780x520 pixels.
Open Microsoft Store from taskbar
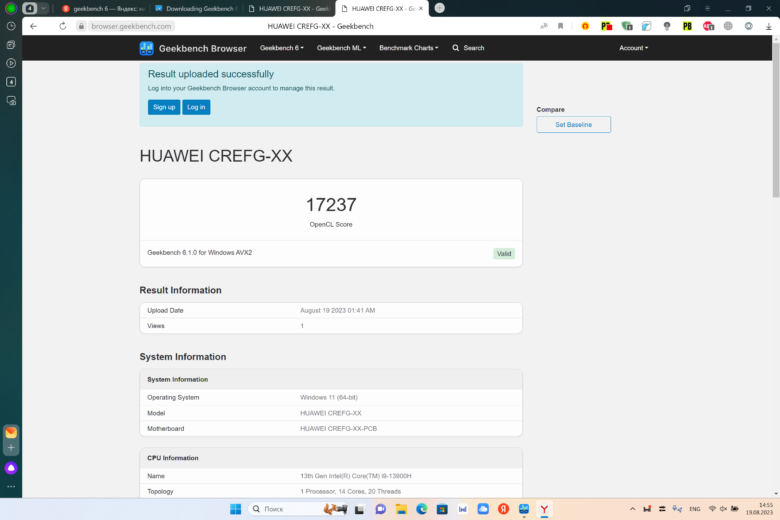(x=442, y=509)
